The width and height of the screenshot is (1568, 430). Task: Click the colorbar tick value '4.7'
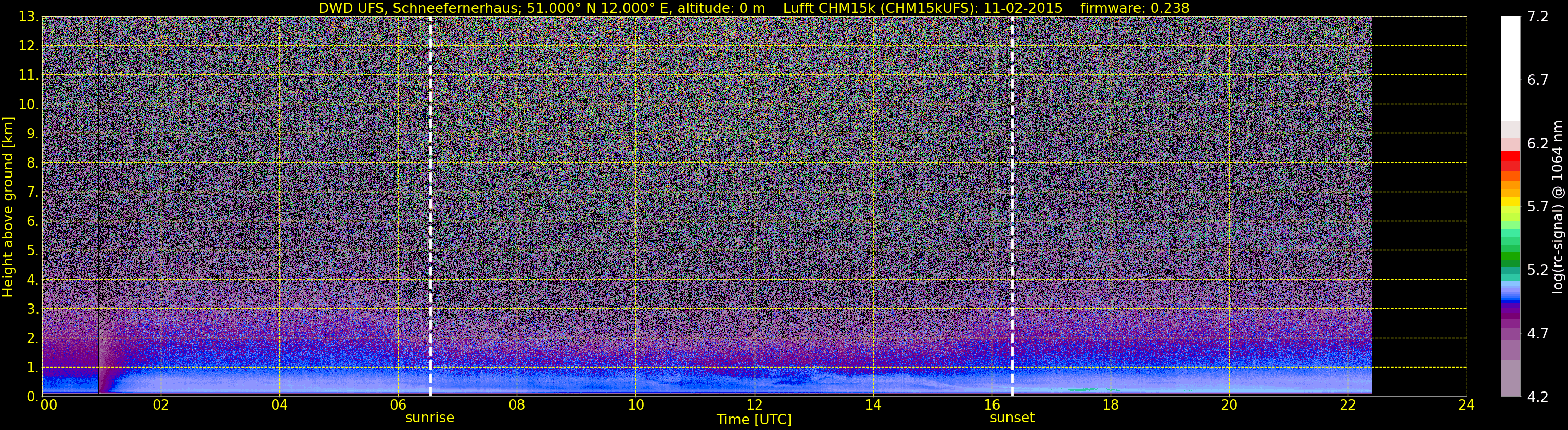click(1538, 333)
